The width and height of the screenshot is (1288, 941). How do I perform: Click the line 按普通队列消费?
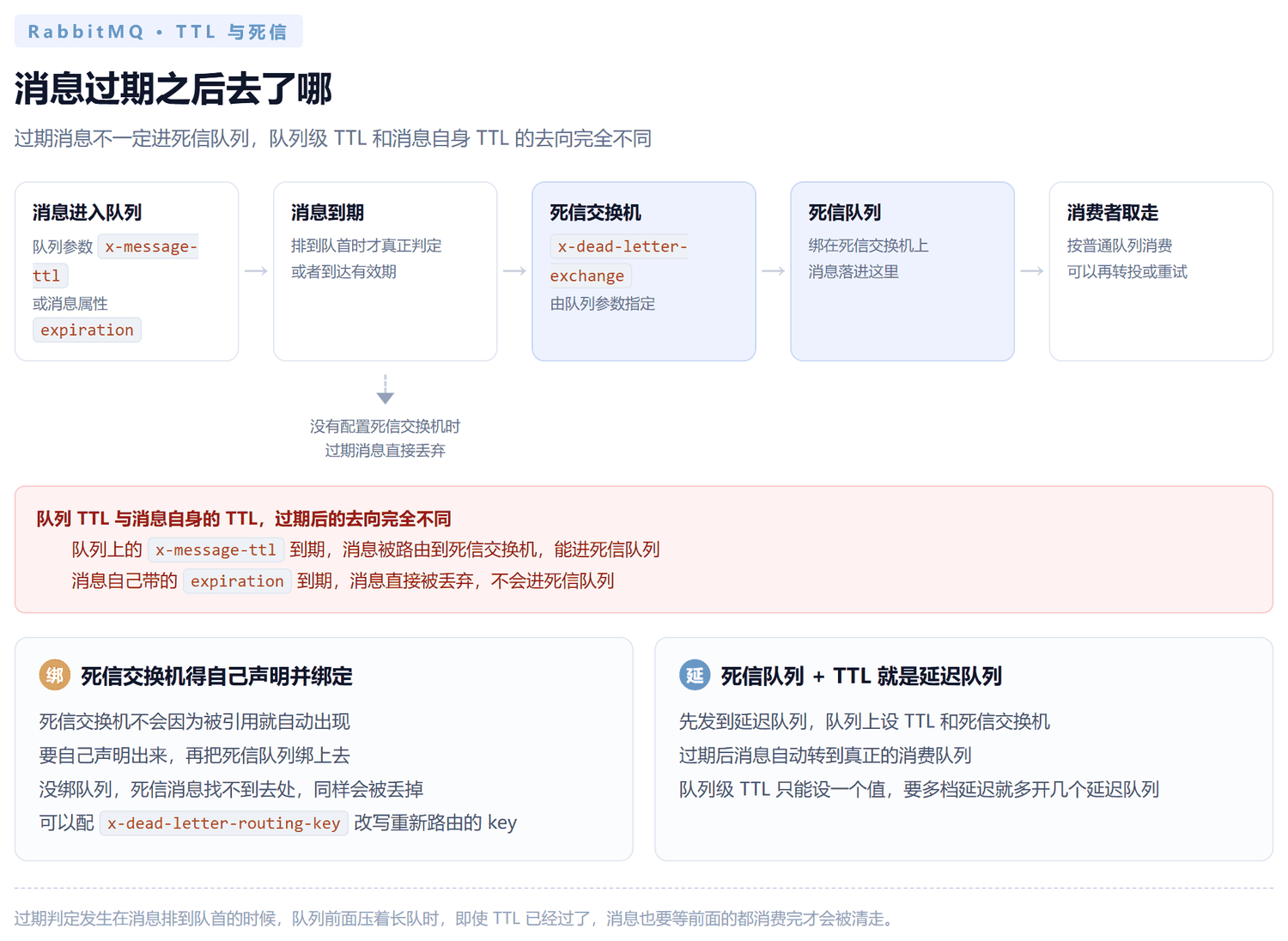1119,246
